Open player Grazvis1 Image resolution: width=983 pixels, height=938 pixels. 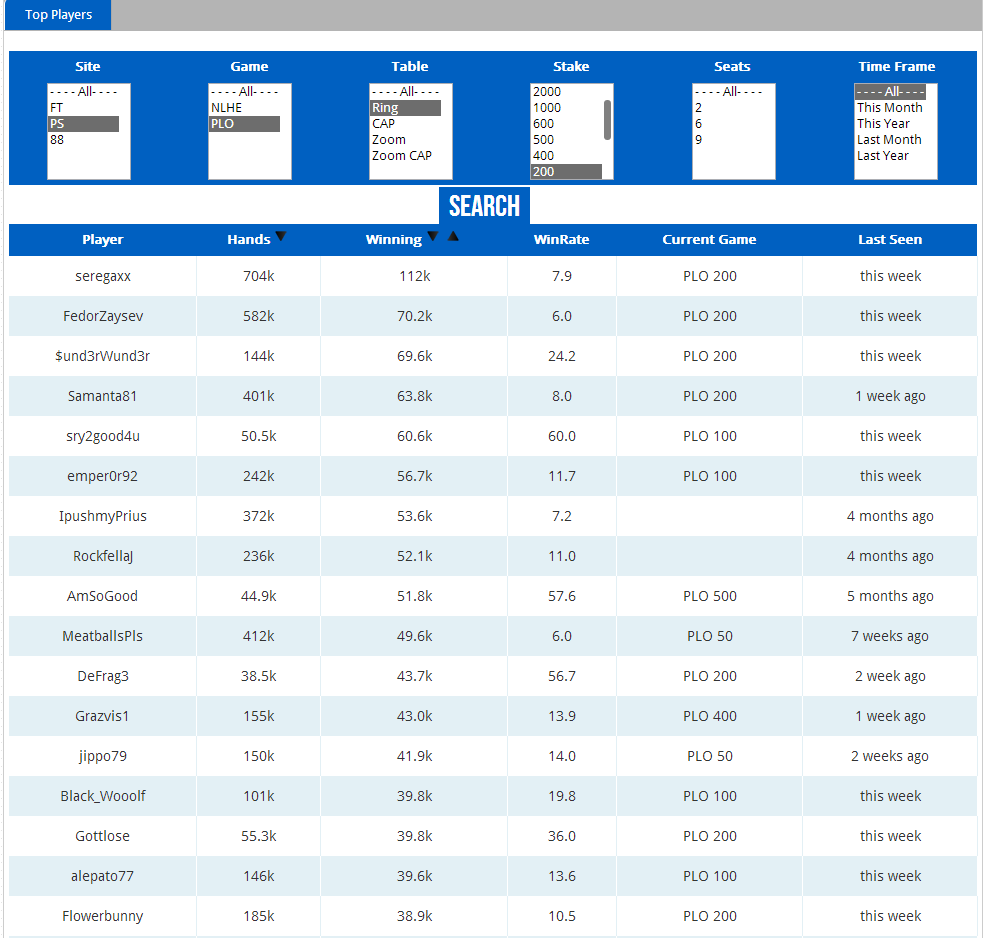103,716
